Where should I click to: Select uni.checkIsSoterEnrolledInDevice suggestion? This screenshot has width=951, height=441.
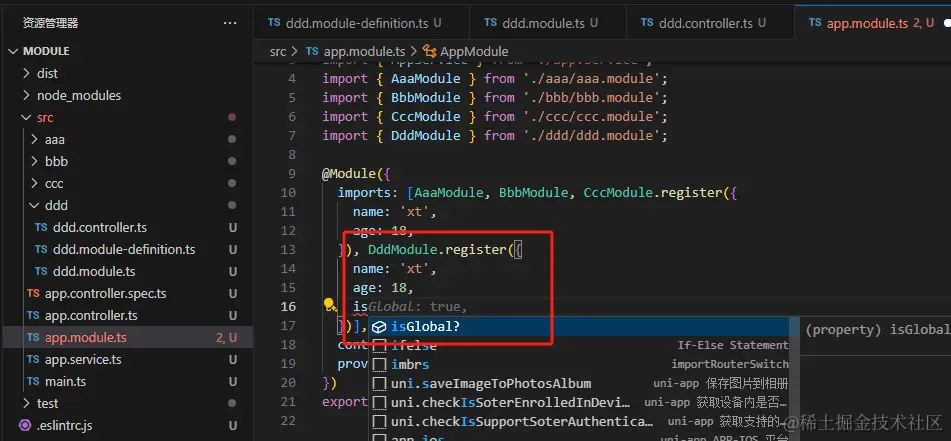click(x=579, y=402)
